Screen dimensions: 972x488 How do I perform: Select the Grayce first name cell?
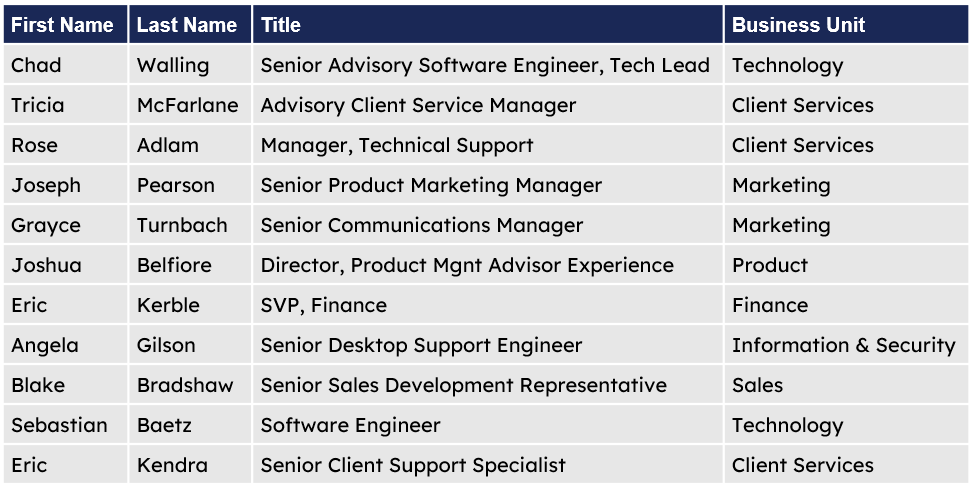pyautogui.click(x=66, y=224)
